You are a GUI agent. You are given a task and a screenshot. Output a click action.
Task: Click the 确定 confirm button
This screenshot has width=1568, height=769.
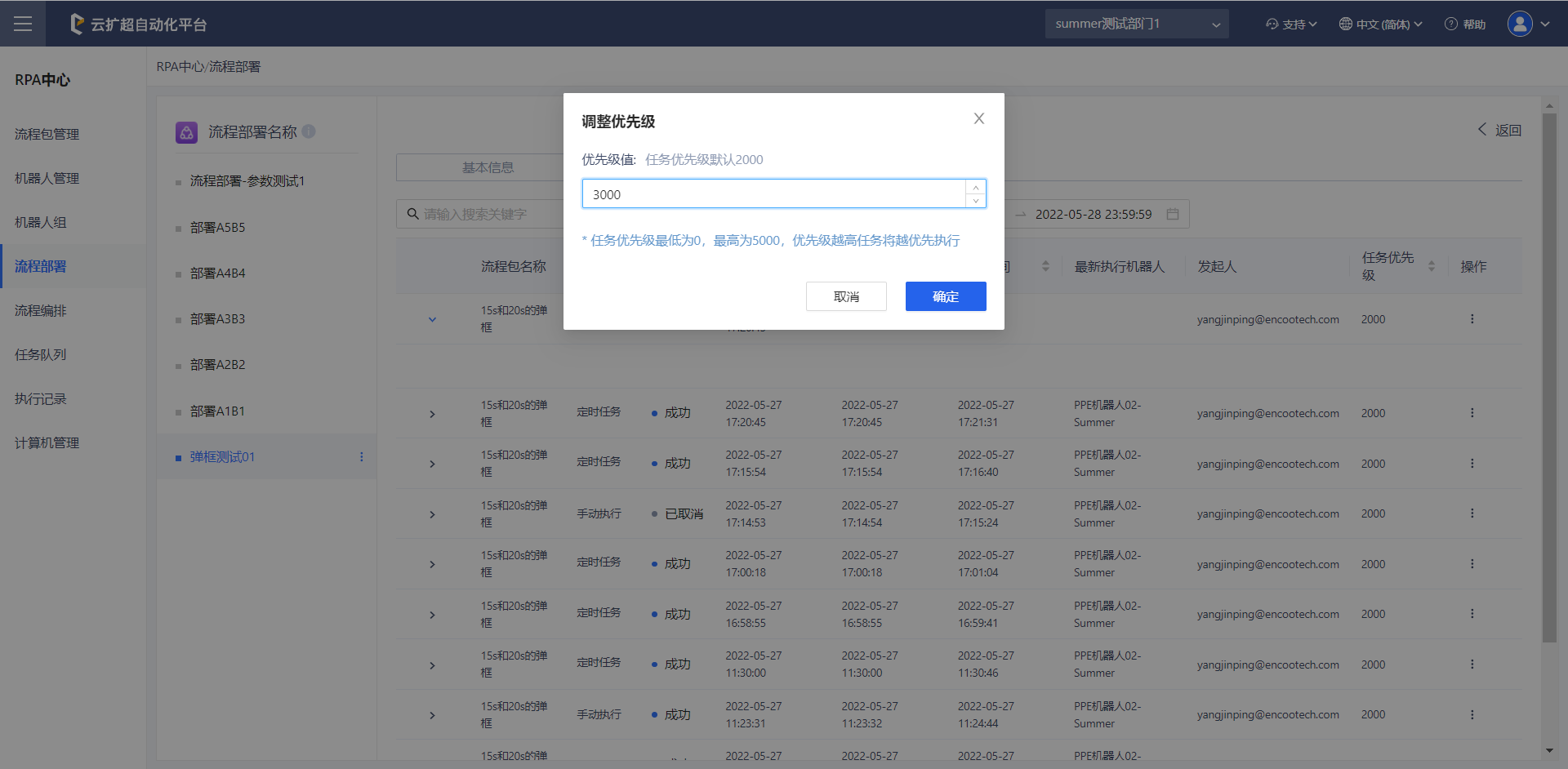pos(946,296)
